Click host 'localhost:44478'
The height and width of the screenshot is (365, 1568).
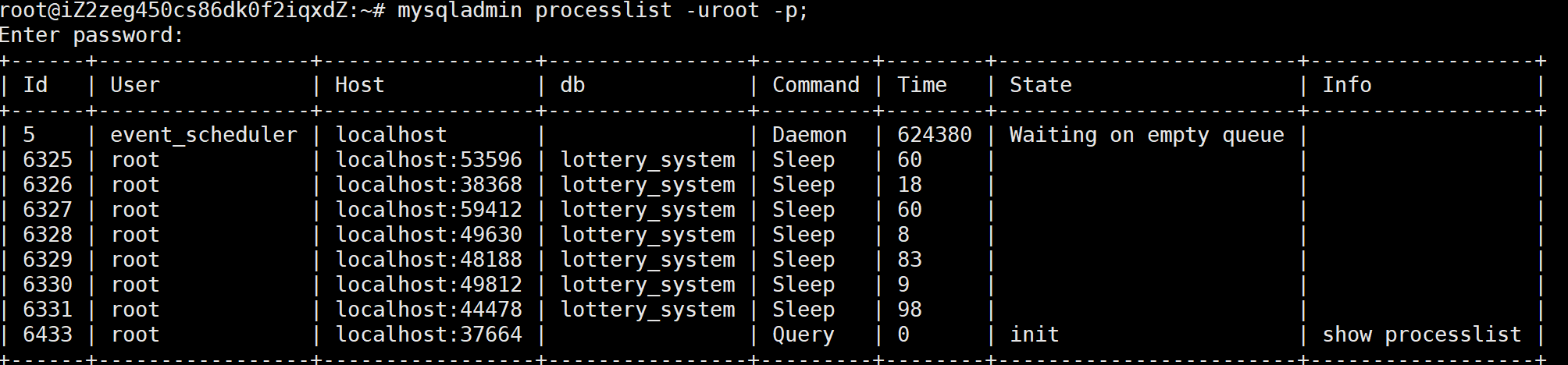click(x=429, y=310)
